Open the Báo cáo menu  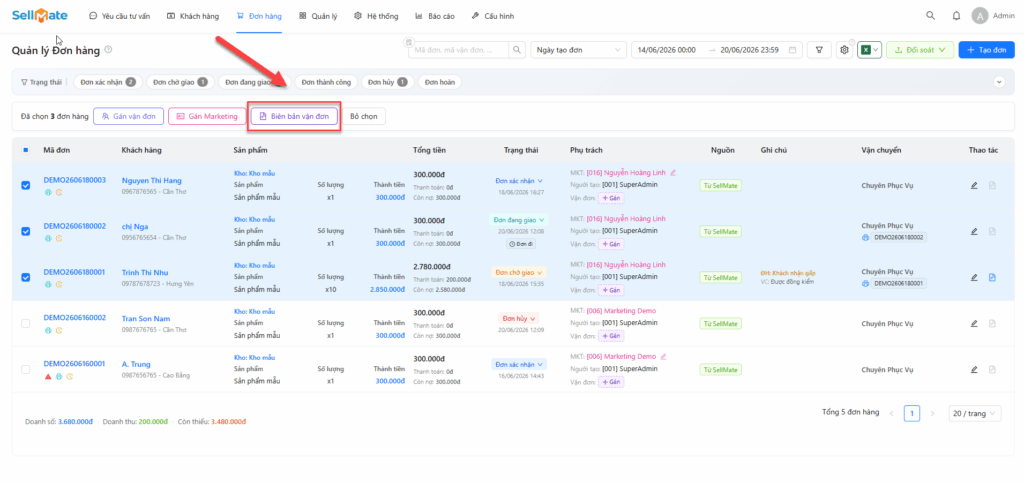click(434, 16)
